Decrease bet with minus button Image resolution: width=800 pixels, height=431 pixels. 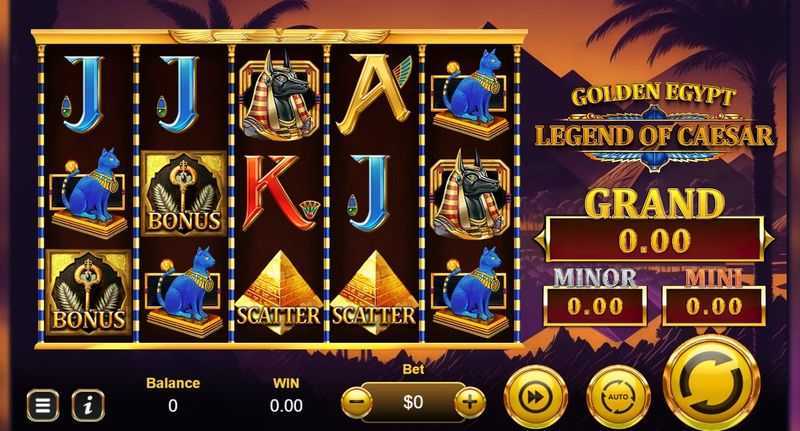coord(357,402)
